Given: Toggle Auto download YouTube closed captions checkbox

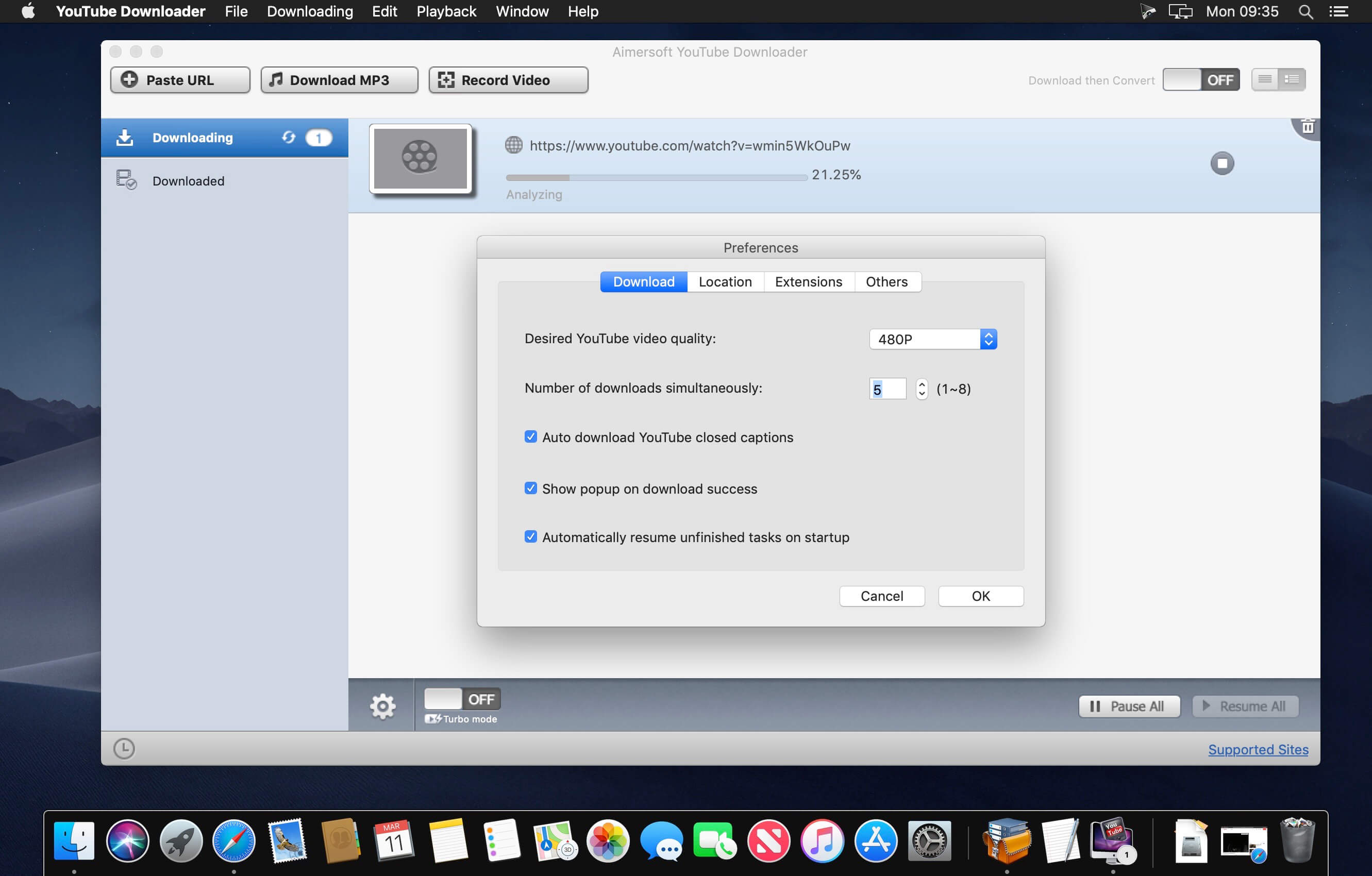Looking at the screenshot, I should click(x=531, y=437).
